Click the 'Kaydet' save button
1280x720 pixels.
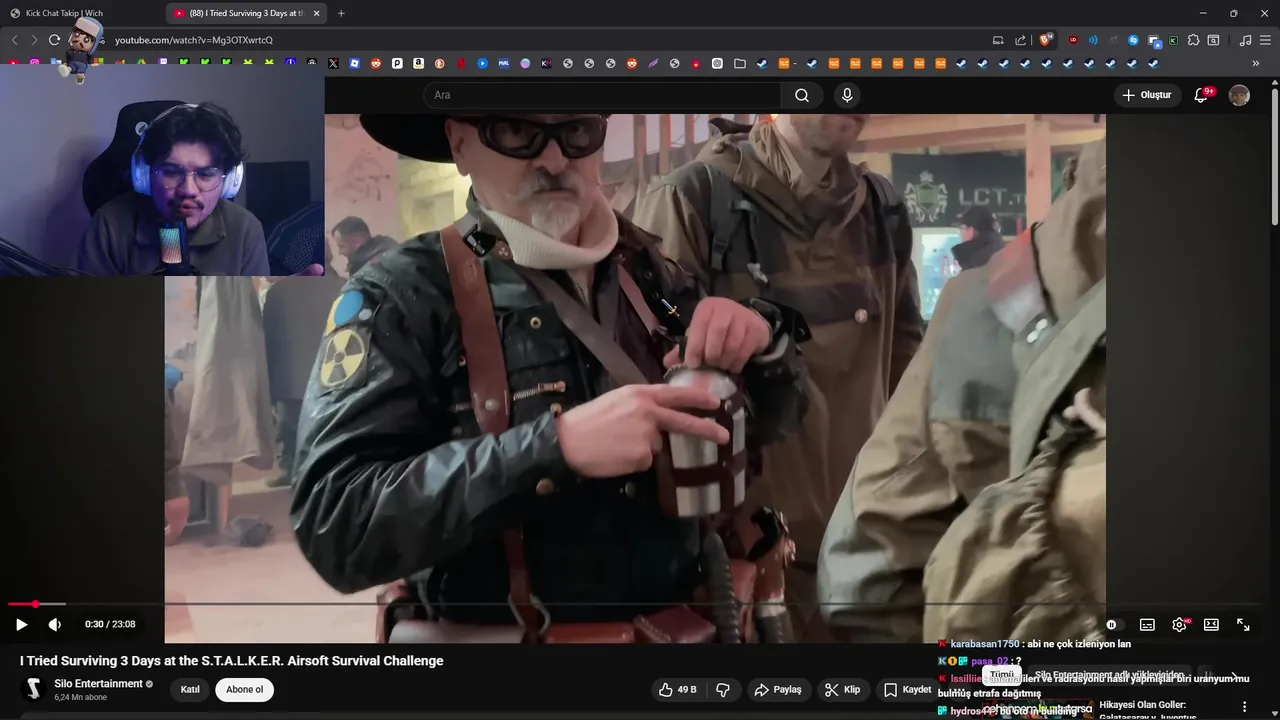[x=907, y=689]
